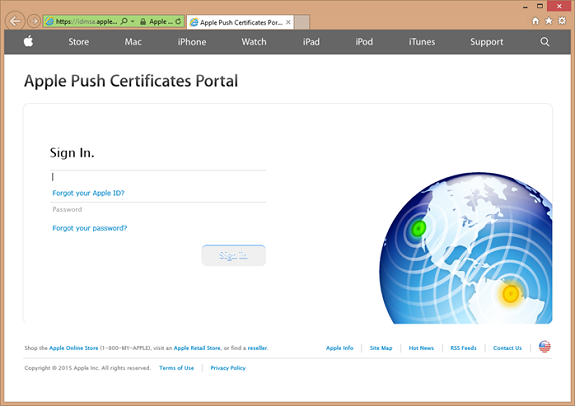Click the address bar search magnifier
This screenshot has width=575, height=406.
(x=124, y=21)
